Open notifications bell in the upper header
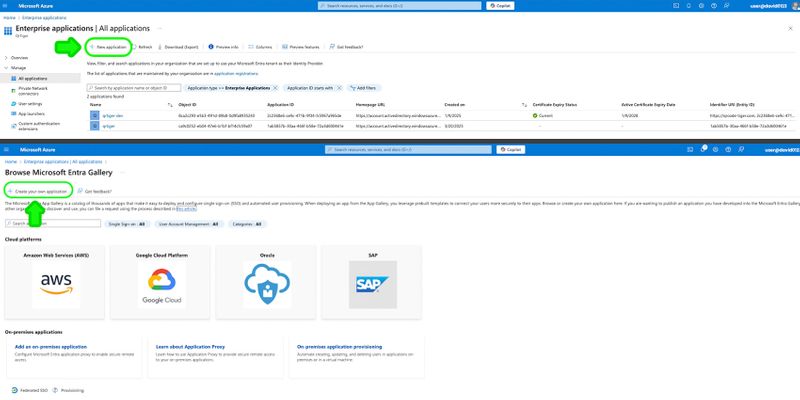800x400 pixels. pyautogui.click(x=689, y=6)
